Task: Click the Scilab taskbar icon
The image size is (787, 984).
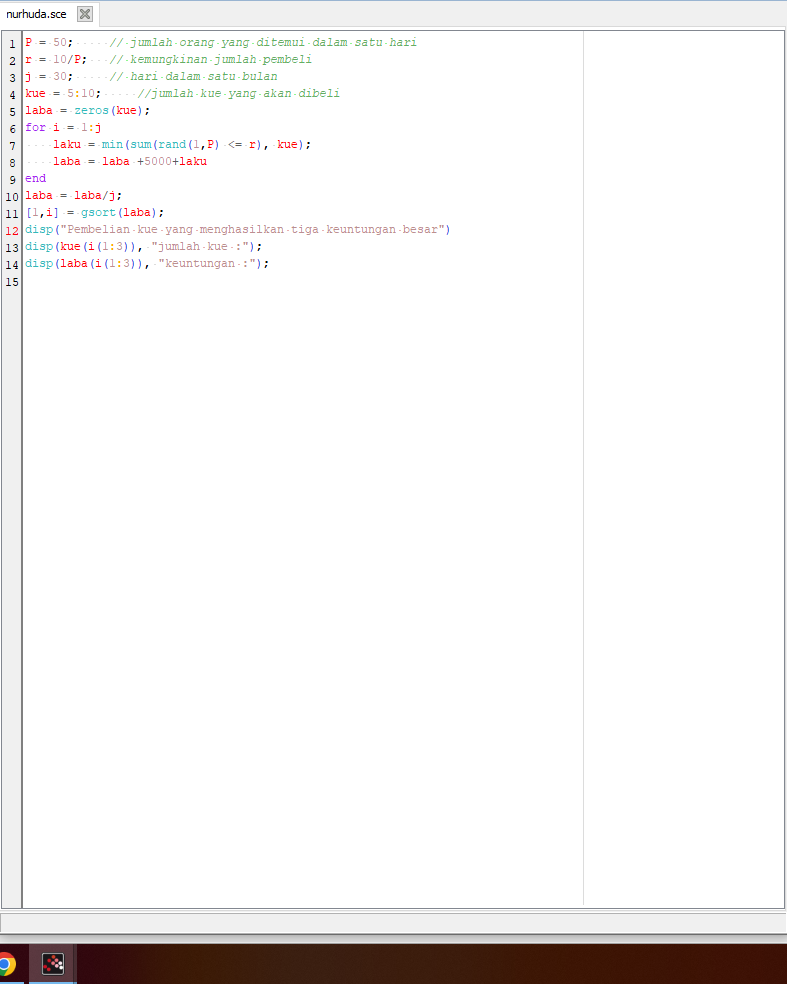Action: click(x=53, y=964)
